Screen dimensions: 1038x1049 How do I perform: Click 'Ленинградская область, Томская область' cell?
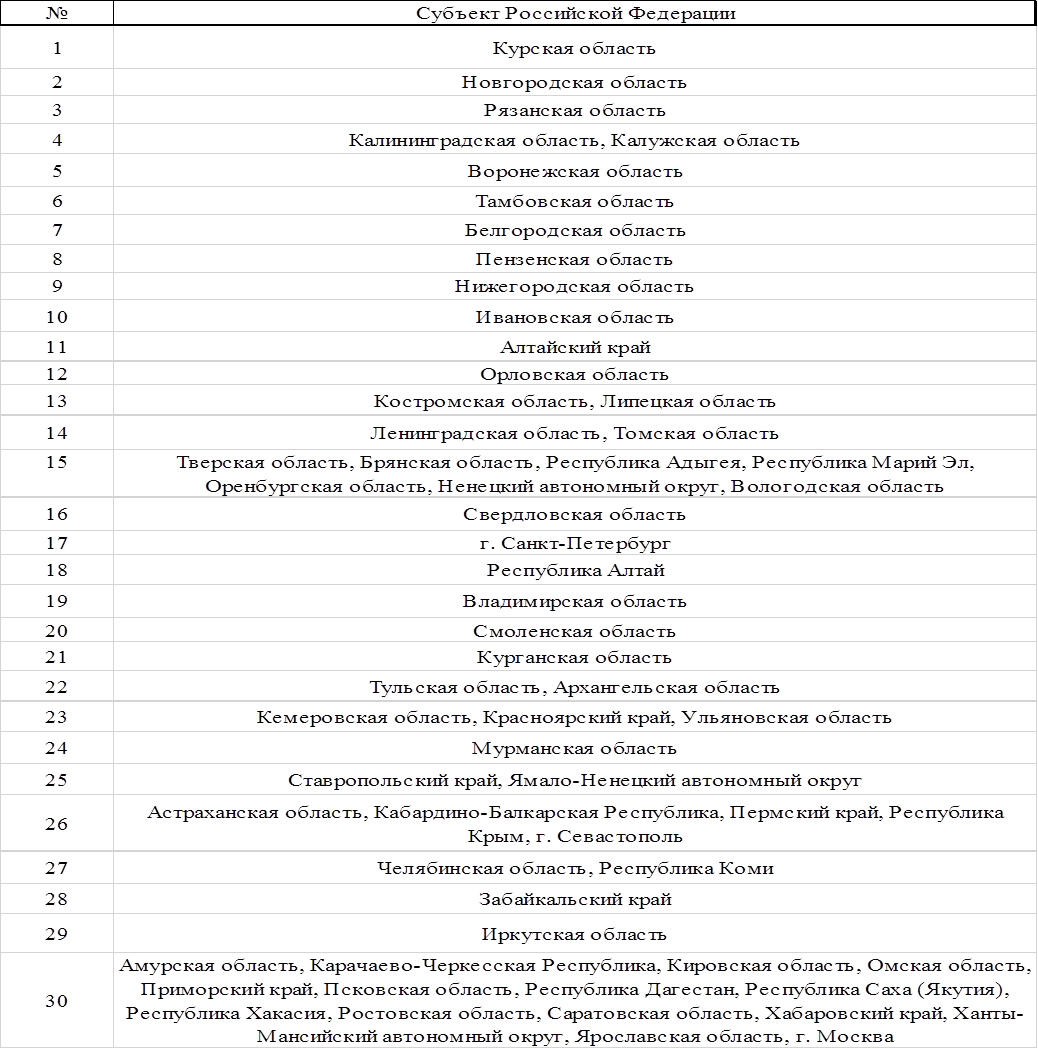[575, 433]
